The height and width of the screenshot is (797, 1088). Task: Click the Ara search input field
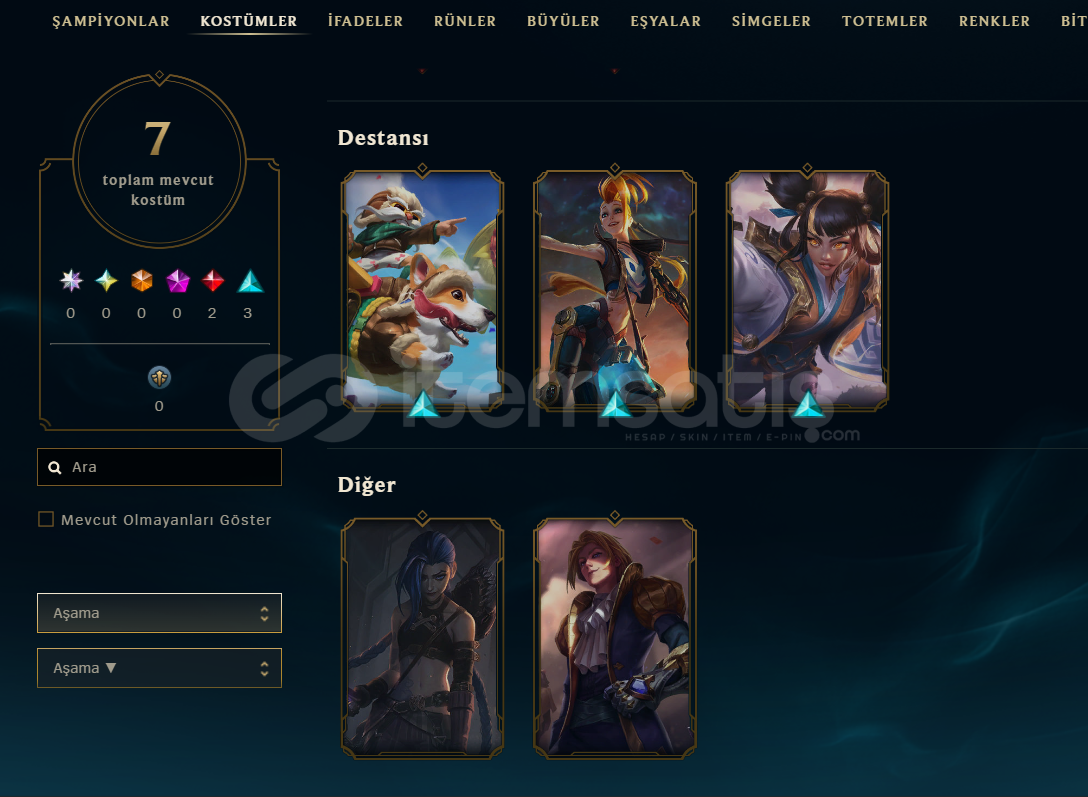(x=160, y=467)
